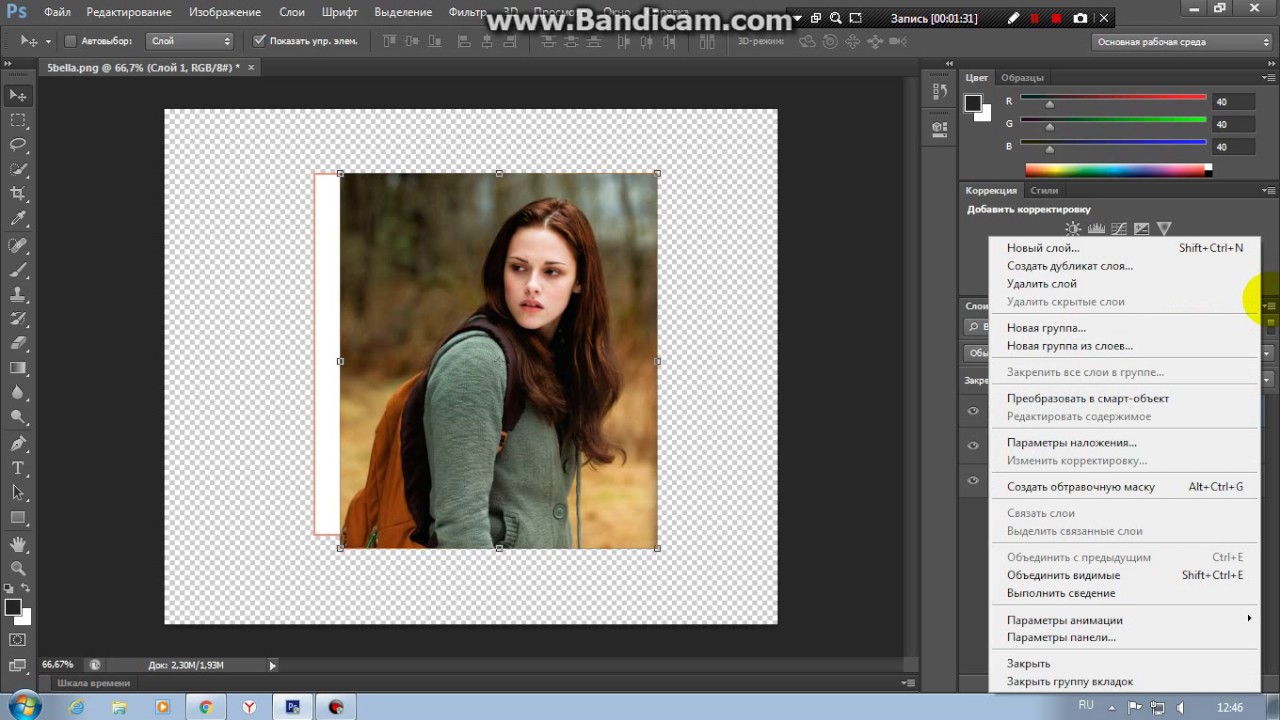The width and height of the screenshot is (1280, 720).
Task: Select the Zoom tool in toolbox
Action: (18, 569)
